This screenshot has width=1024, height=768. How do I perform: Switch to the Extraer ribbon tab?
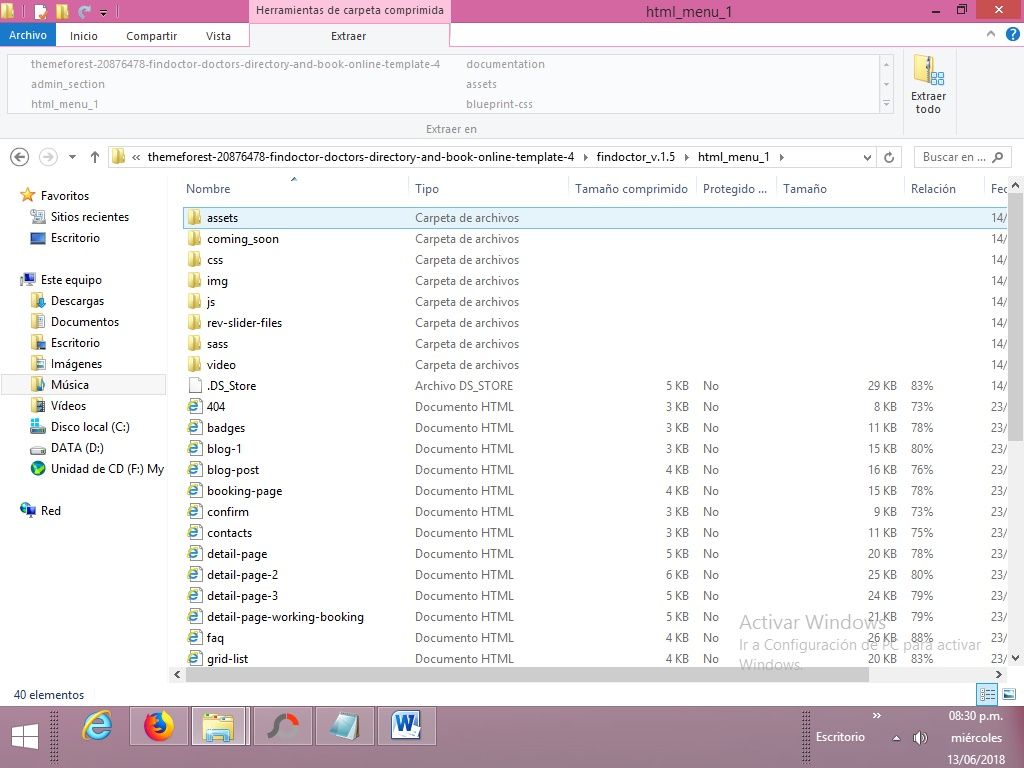[x=349, y=36]
